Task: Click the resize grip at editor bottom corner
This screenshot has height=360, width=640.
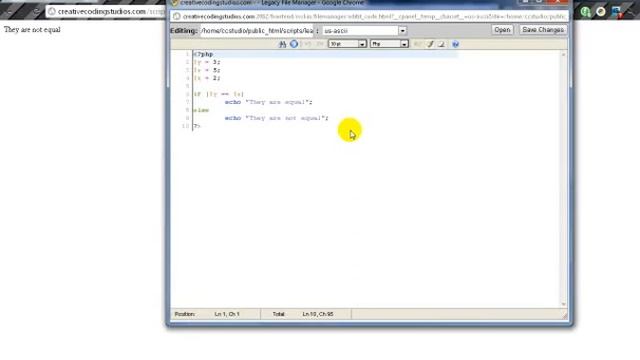Action: click(x=564, y=315)
